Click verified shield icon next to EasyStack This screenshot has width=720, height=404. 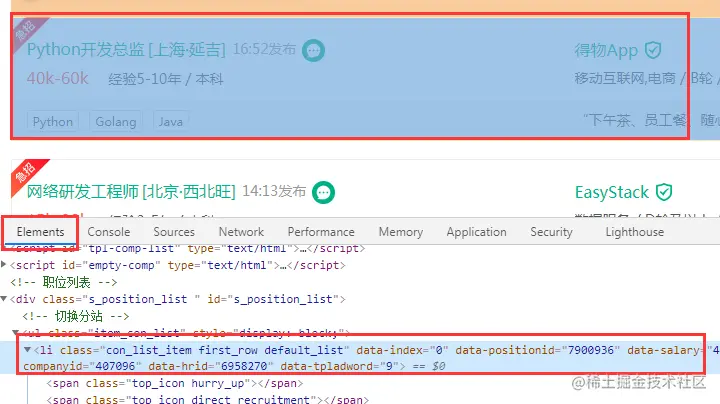pos(664,192)
